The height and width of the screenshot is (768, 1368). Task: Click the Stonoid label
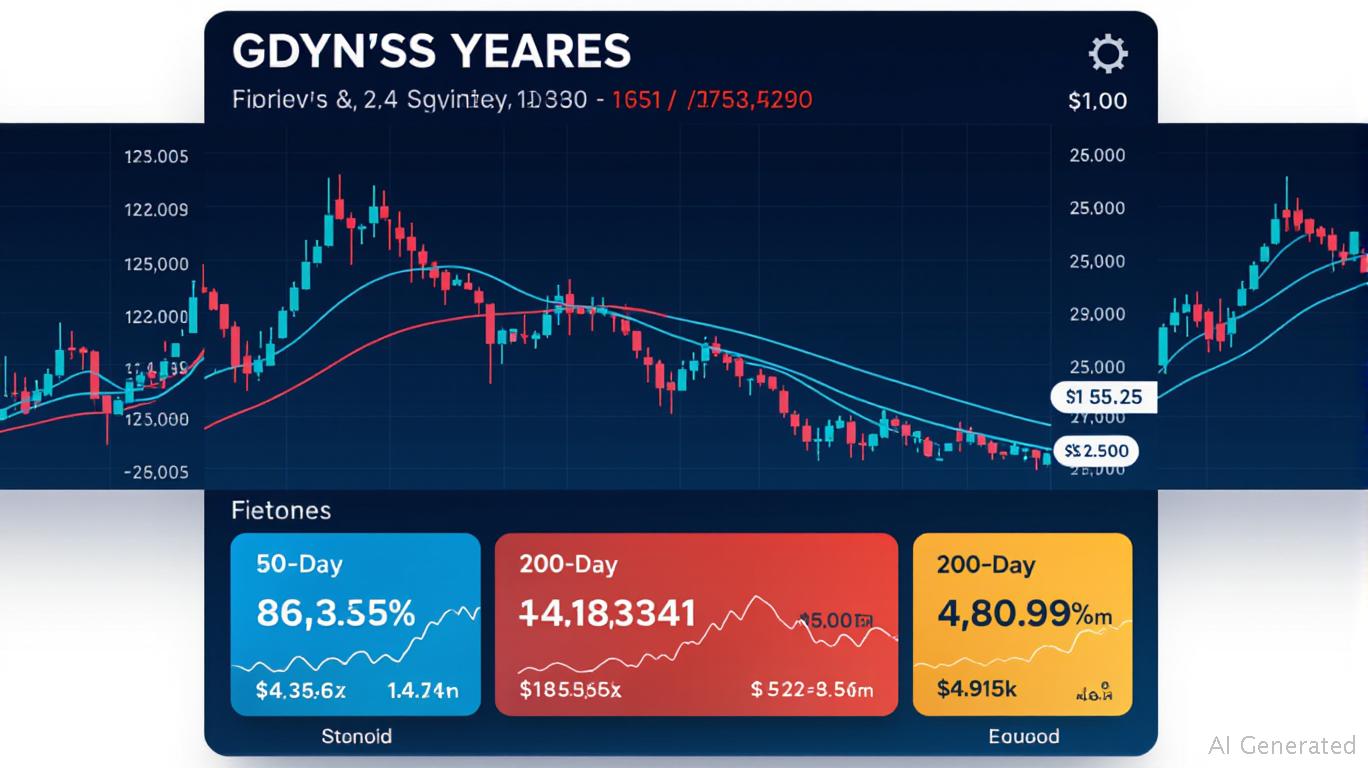(356, 737)
